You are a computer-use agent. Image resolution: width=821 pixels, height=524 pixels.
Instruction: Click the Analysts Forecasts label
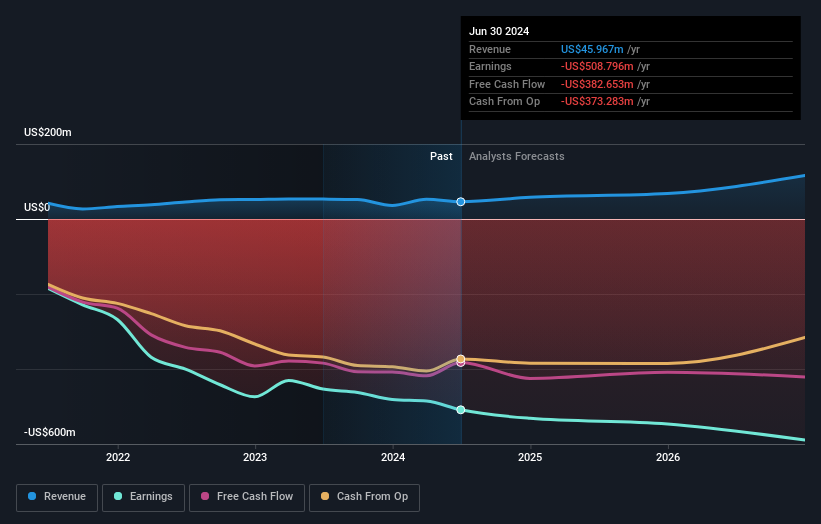(517, 156)
